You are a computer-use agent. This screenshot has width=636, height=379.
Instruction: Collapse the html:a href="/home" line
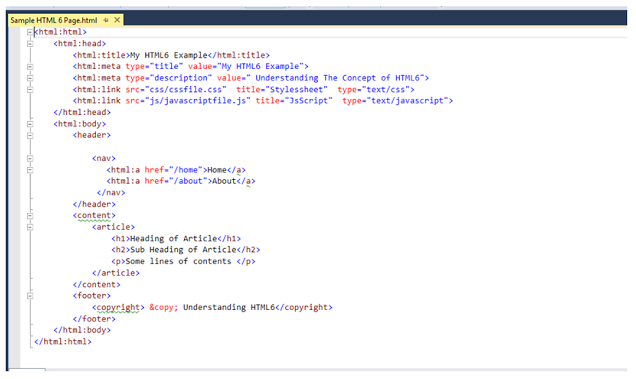click(x=30, y=170)
